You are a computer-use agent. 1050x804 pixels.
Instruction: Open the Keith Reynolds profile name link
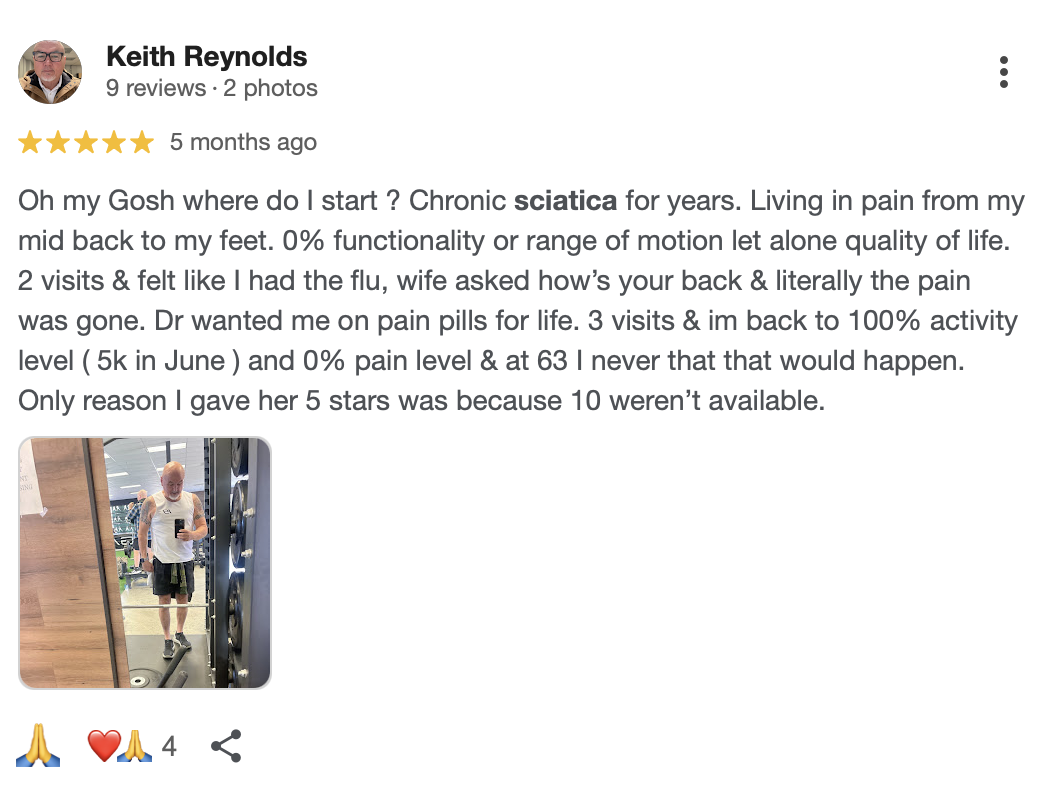coord(206,56)
